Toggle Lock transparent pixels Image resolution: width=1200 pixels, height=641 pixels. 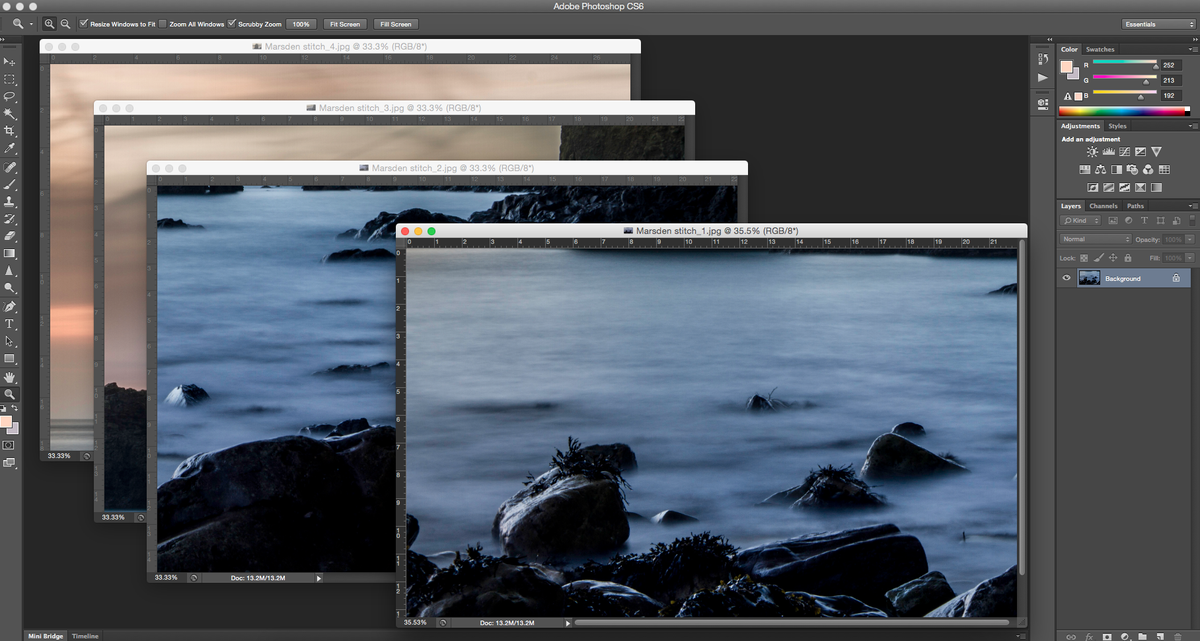click(x=1084, y=258)
